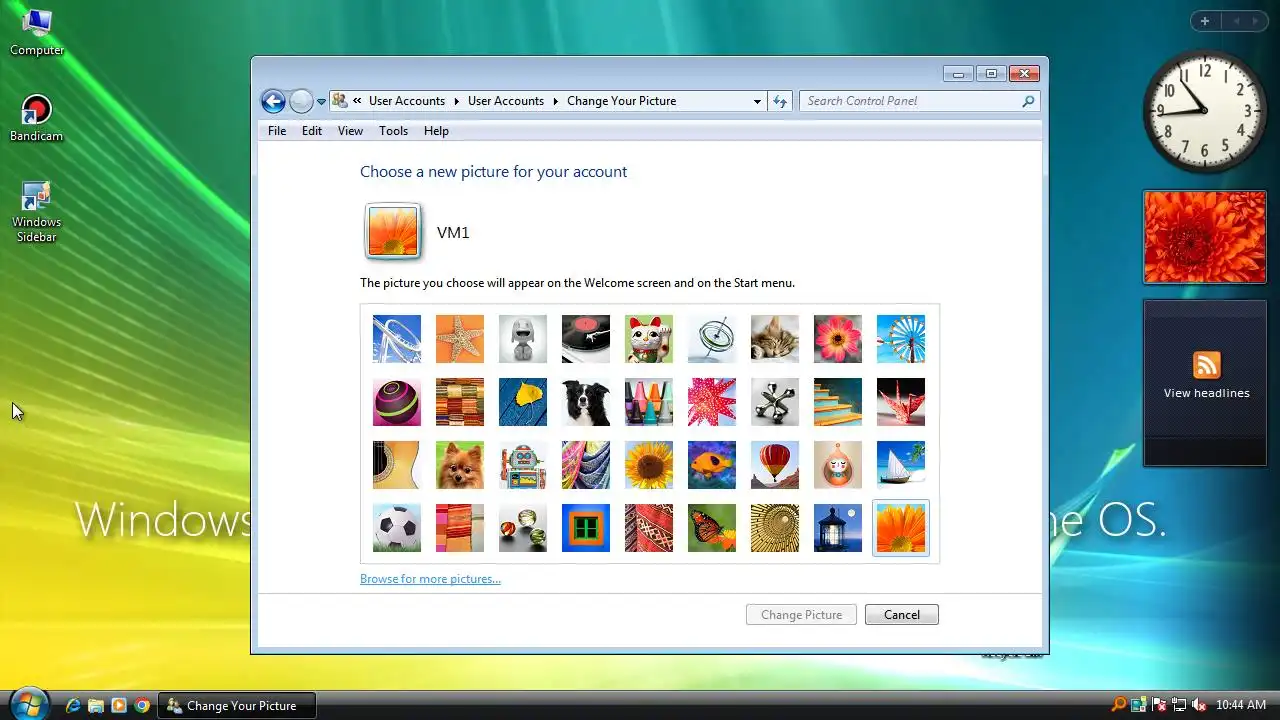
Task: Select the orange daisy picture in the grid
Action: tap(901, 528)
